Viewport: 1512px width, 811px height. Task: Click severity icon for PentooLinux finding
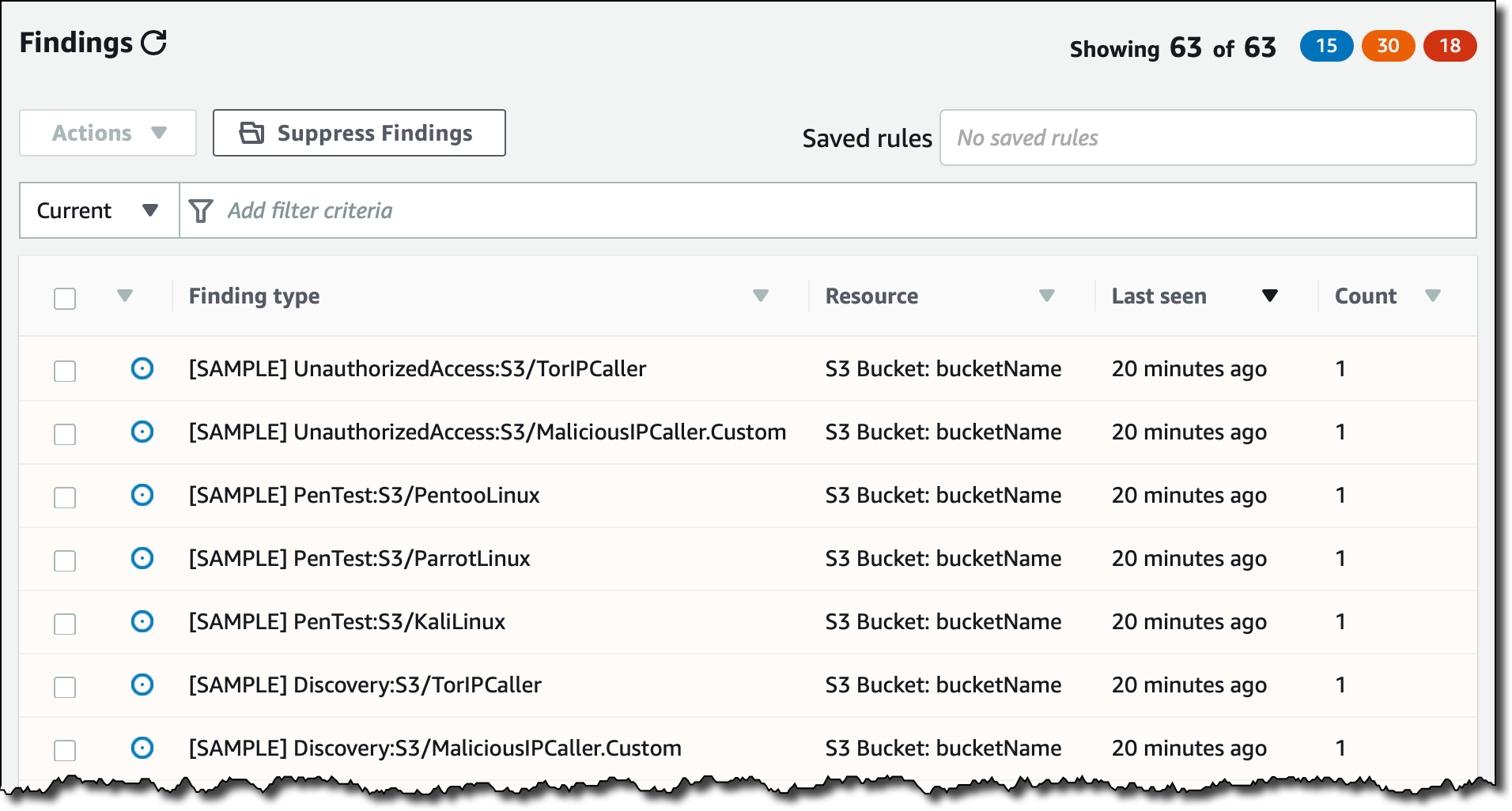pos(142,495)
